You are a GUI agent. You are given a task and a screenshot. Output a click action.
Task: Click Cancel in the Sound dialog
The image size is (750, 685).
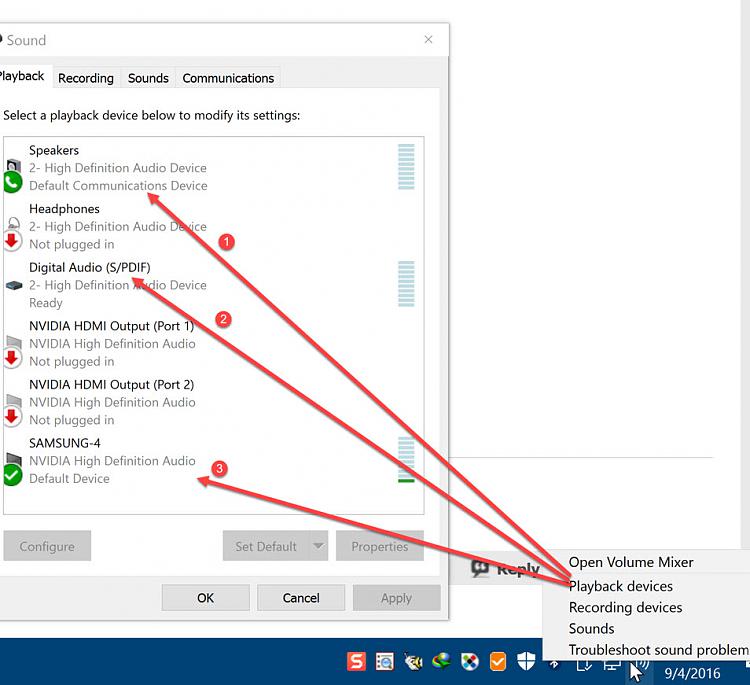click(x=301, y=597)
